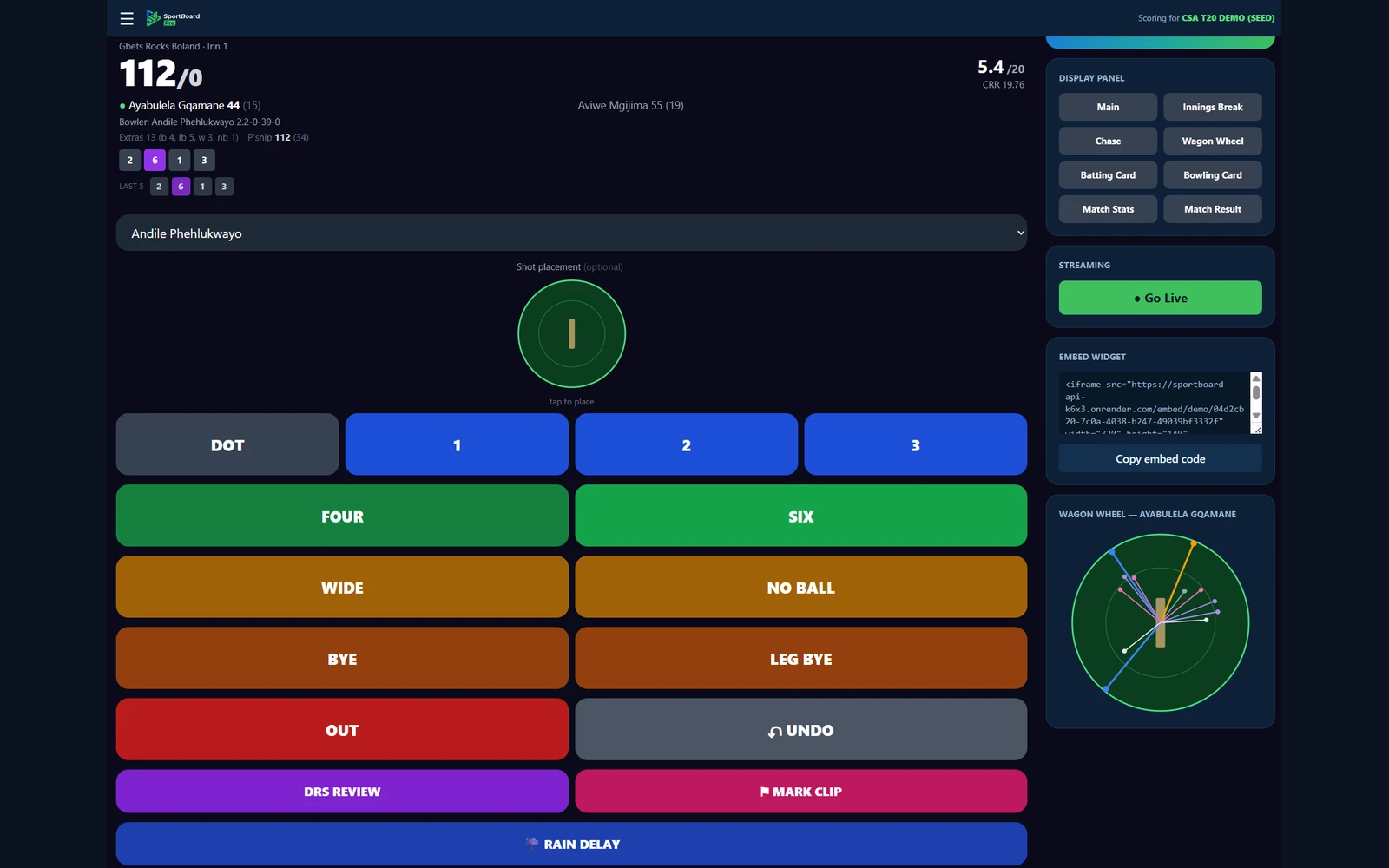The width and height of the screenshot is (1389, 868).
Task: Click the embed code scrollbar up arrow
Action: click(x=1255, y=378)
